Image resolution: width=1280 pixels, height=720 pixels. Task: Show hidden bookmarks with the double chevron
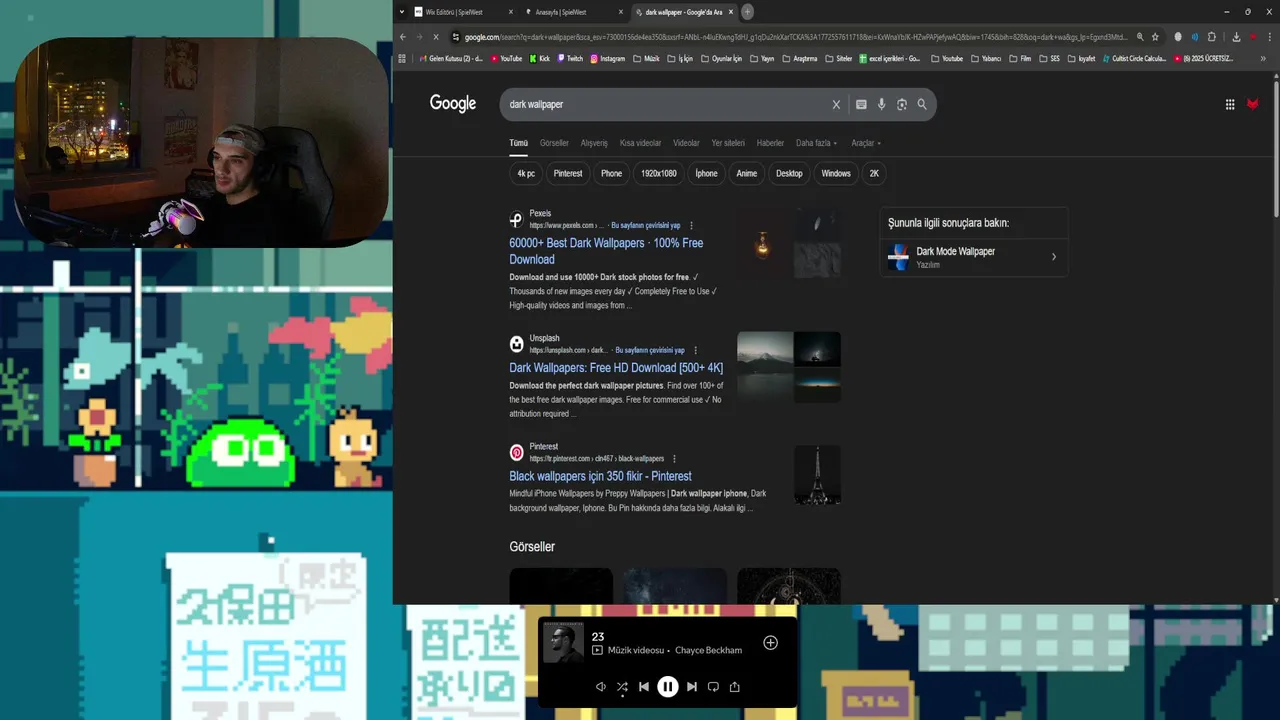(x=1262, y=59)
